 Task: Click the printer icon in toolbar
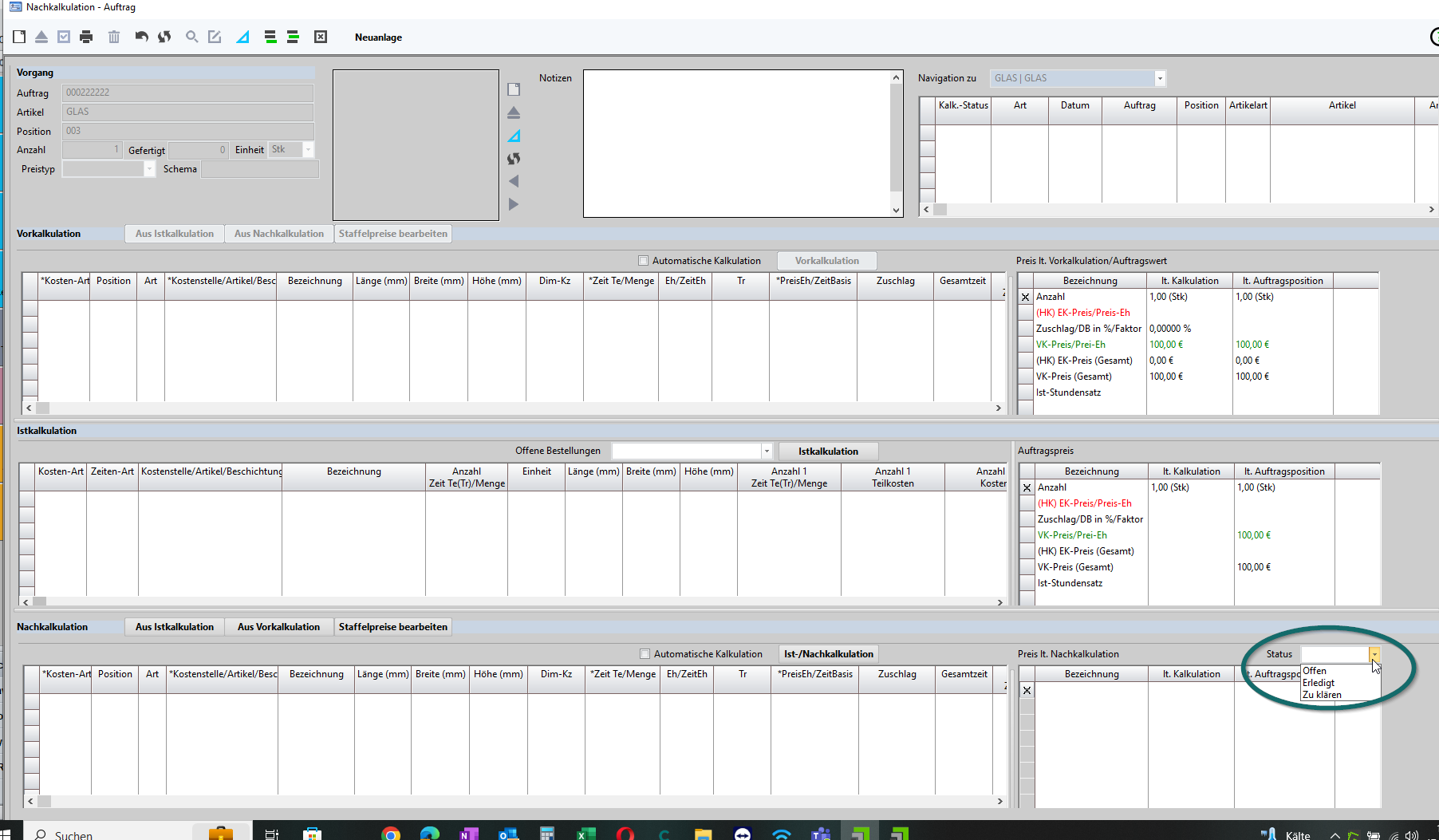[86, 37]
